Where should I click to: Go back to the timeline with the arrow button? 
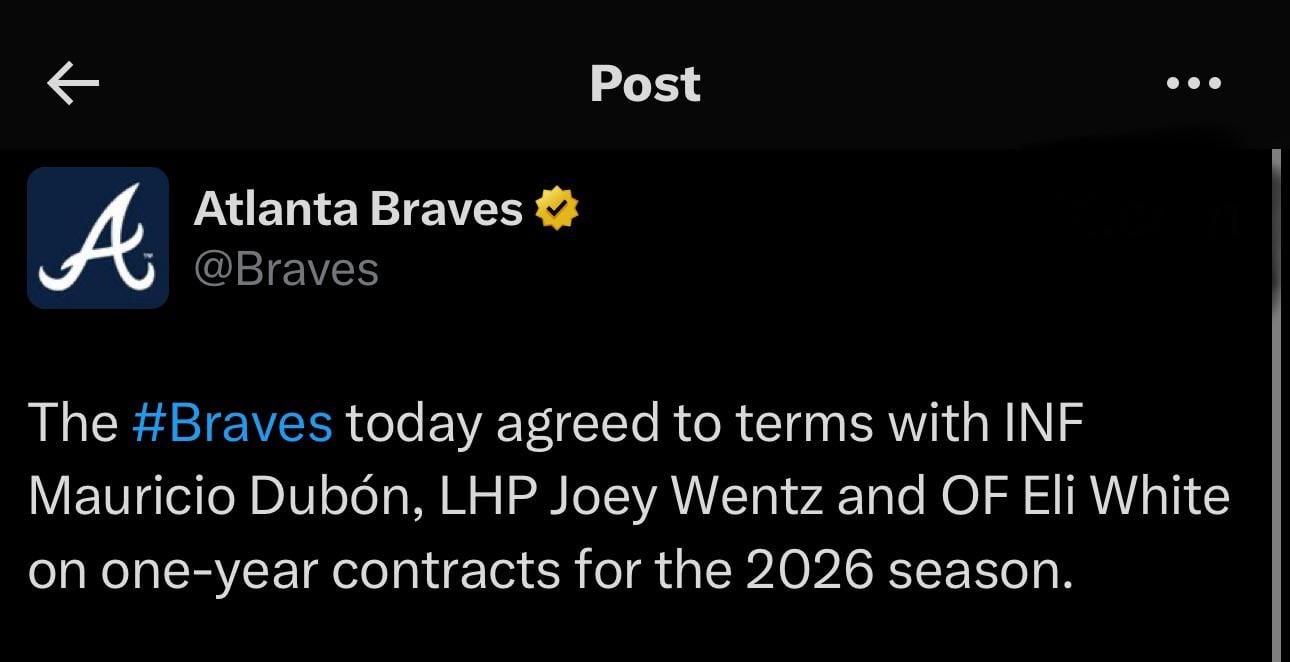70,83
